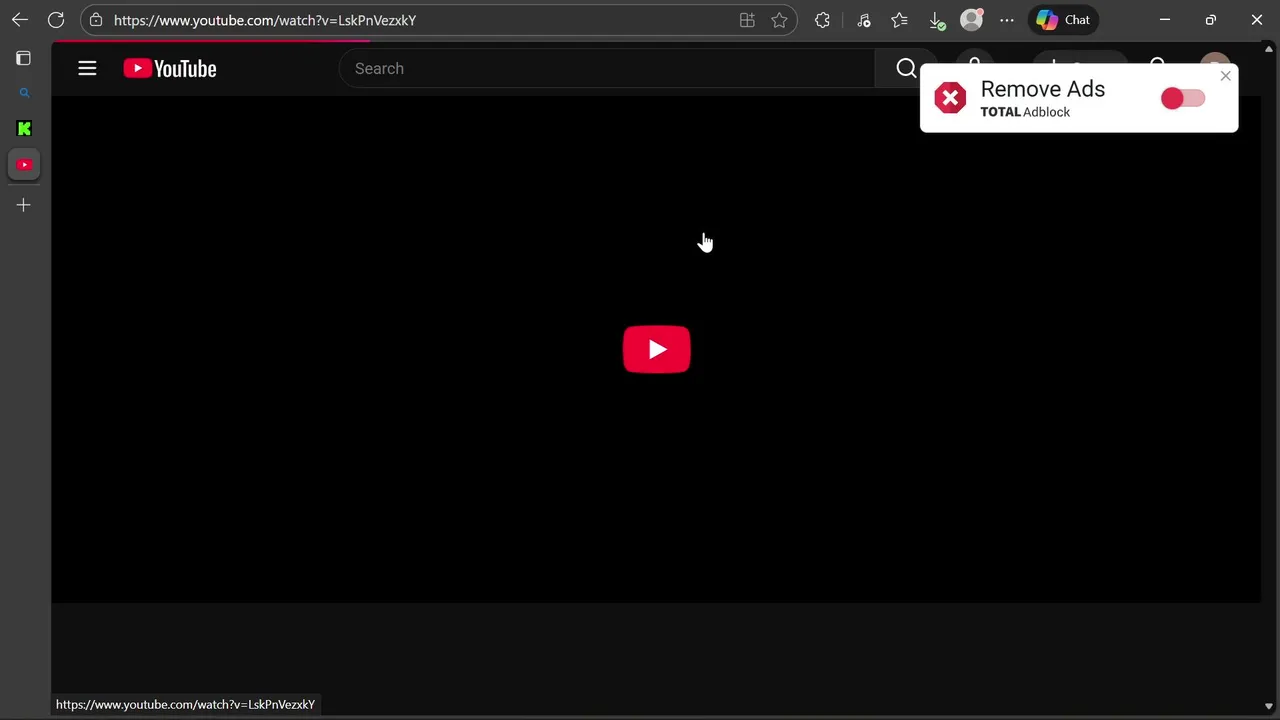Open the browser profile avatar
Screen dimensions: 1280x720
[x=971, y=20]
